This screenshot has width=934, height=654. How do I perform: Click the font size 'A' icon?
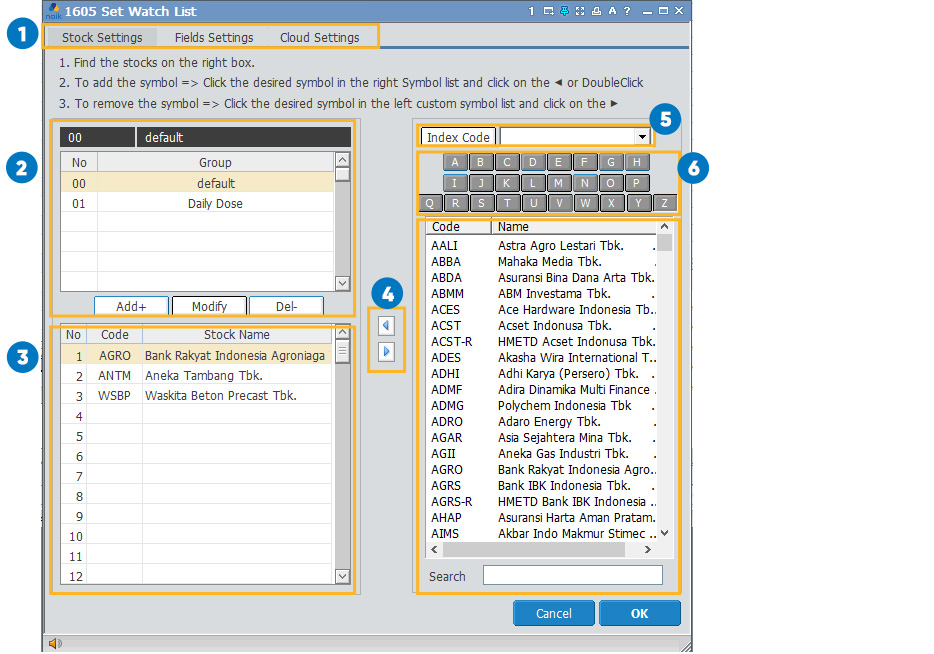(612, 11)
